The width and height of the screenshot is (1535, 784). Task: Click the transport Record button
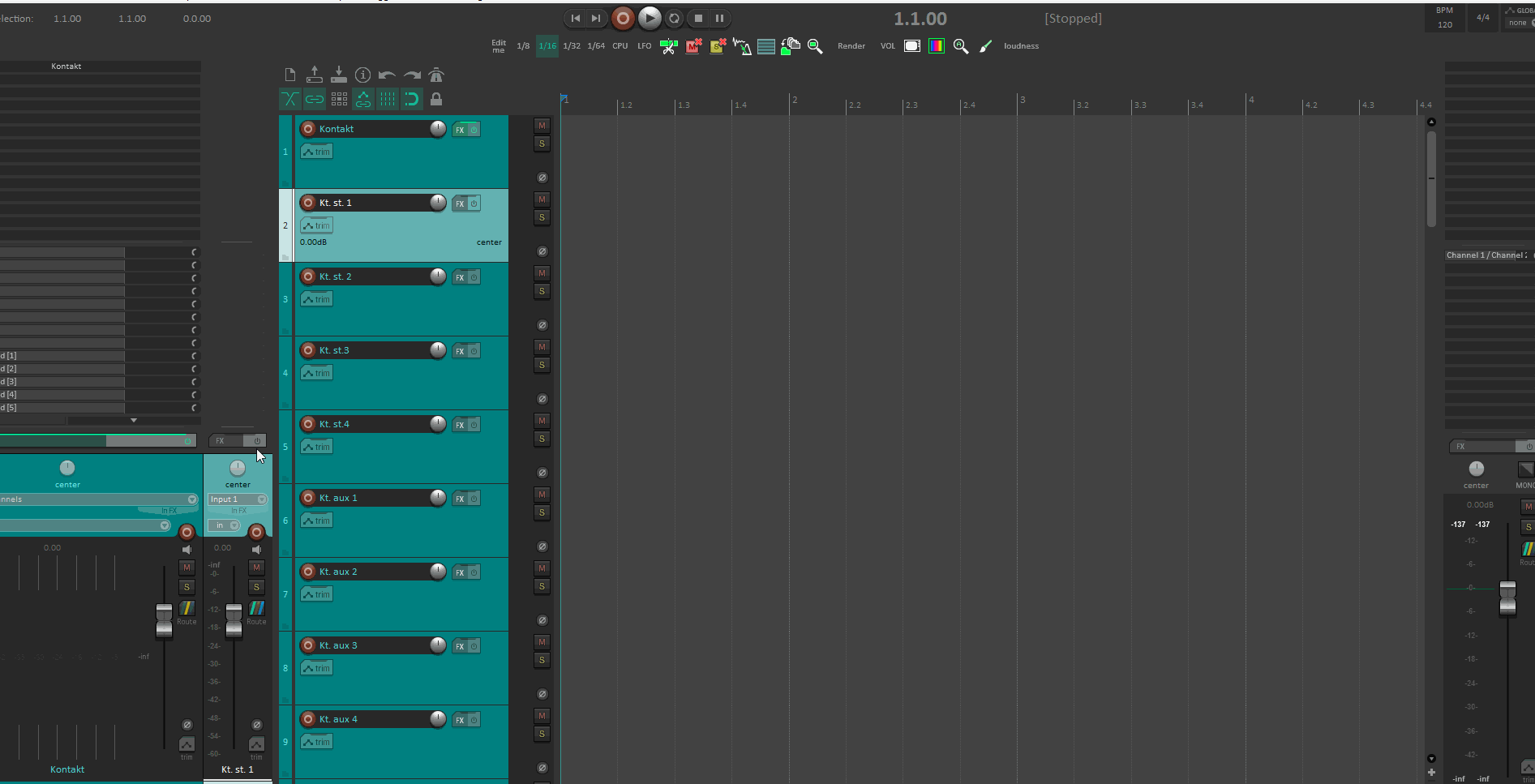(x=623, y=18)
